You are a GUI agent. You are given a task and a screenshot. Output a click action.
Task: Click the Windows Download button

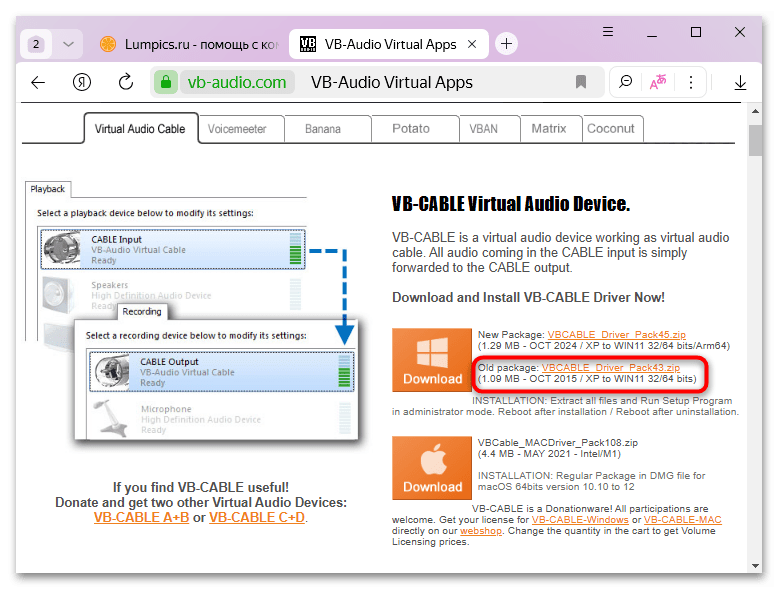pos(432,360)
